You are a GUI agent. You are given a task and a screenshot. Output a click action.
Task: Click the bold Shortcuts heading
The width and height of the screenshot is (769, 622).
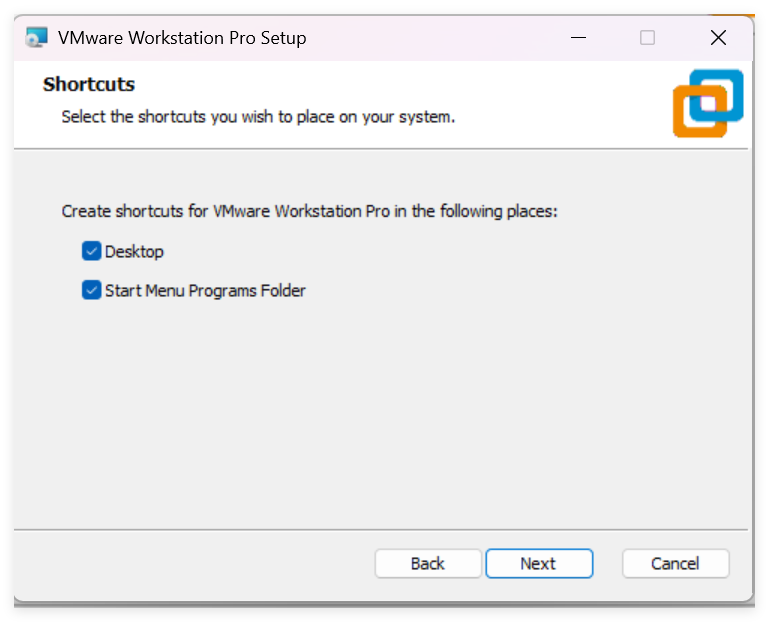pyautogui.click(x=89, y=85)
